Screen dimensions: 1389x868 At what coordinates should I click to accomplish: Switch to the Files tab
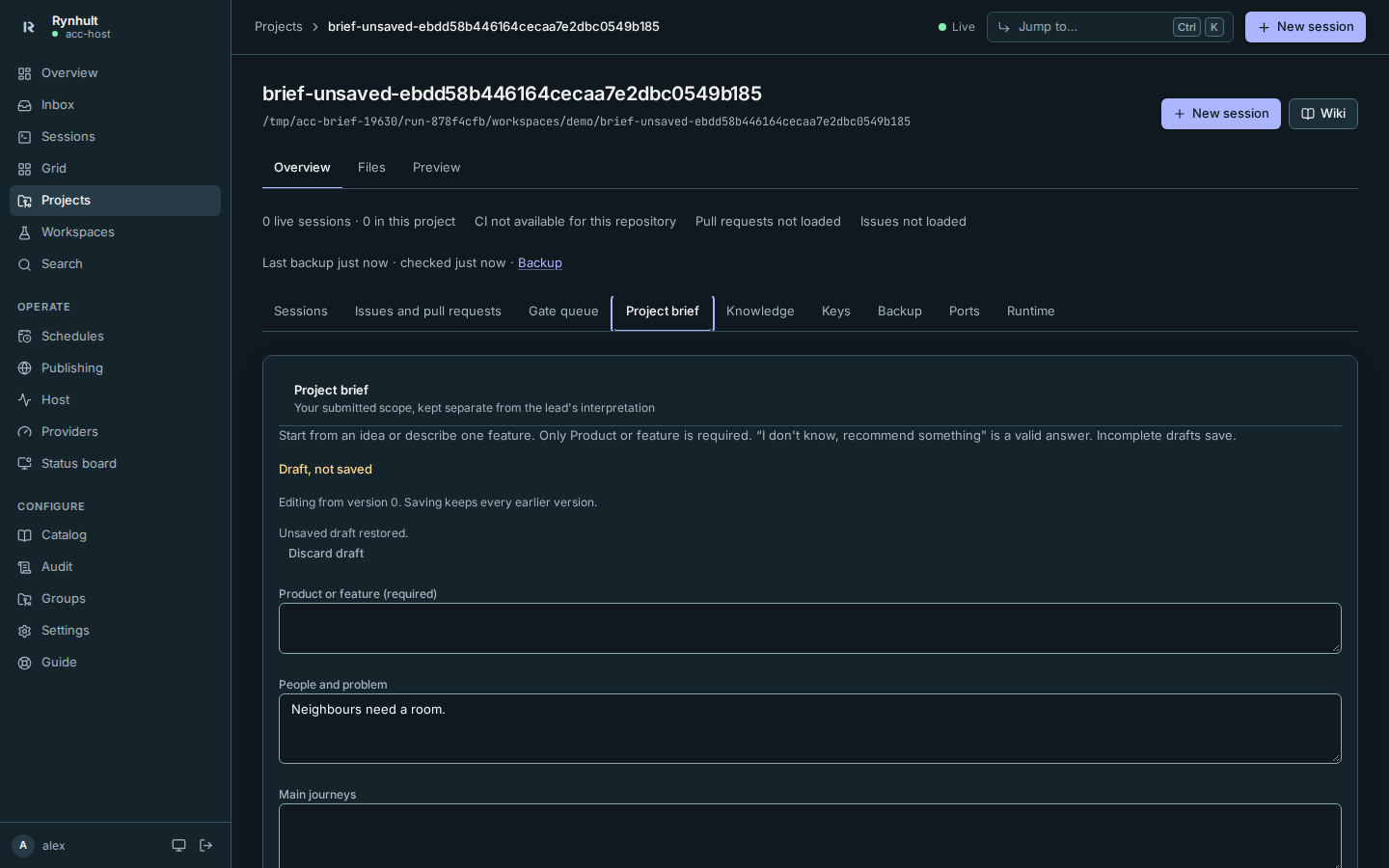click(x=371, y=168)
